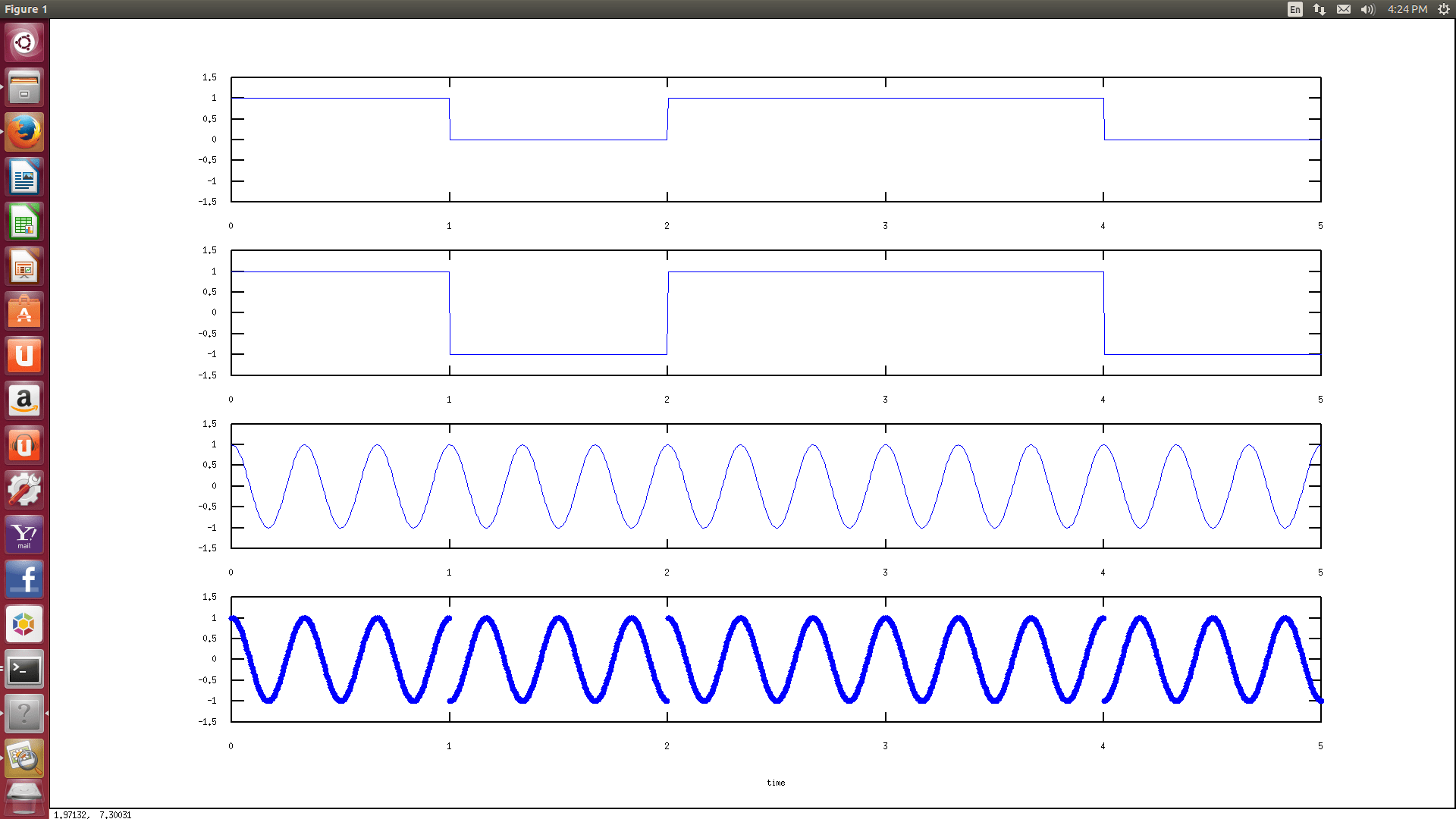
Task: Click the bottom dock device icon
Action: pos(24,799)
